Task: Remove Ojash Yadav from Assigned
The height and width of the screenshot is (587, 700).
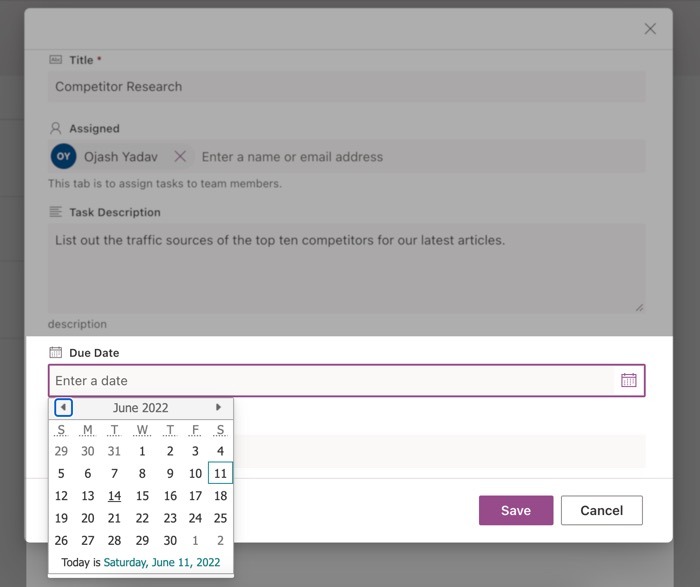Action: point(180,156)
